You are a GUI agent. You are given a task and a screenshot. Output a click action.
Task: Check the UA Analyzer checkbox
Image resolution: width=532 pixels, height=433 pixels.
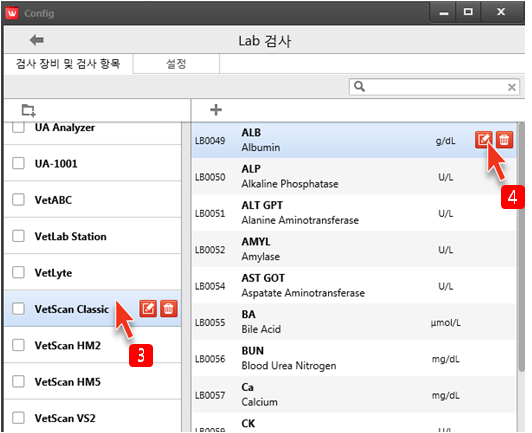[x=18, y=127]
